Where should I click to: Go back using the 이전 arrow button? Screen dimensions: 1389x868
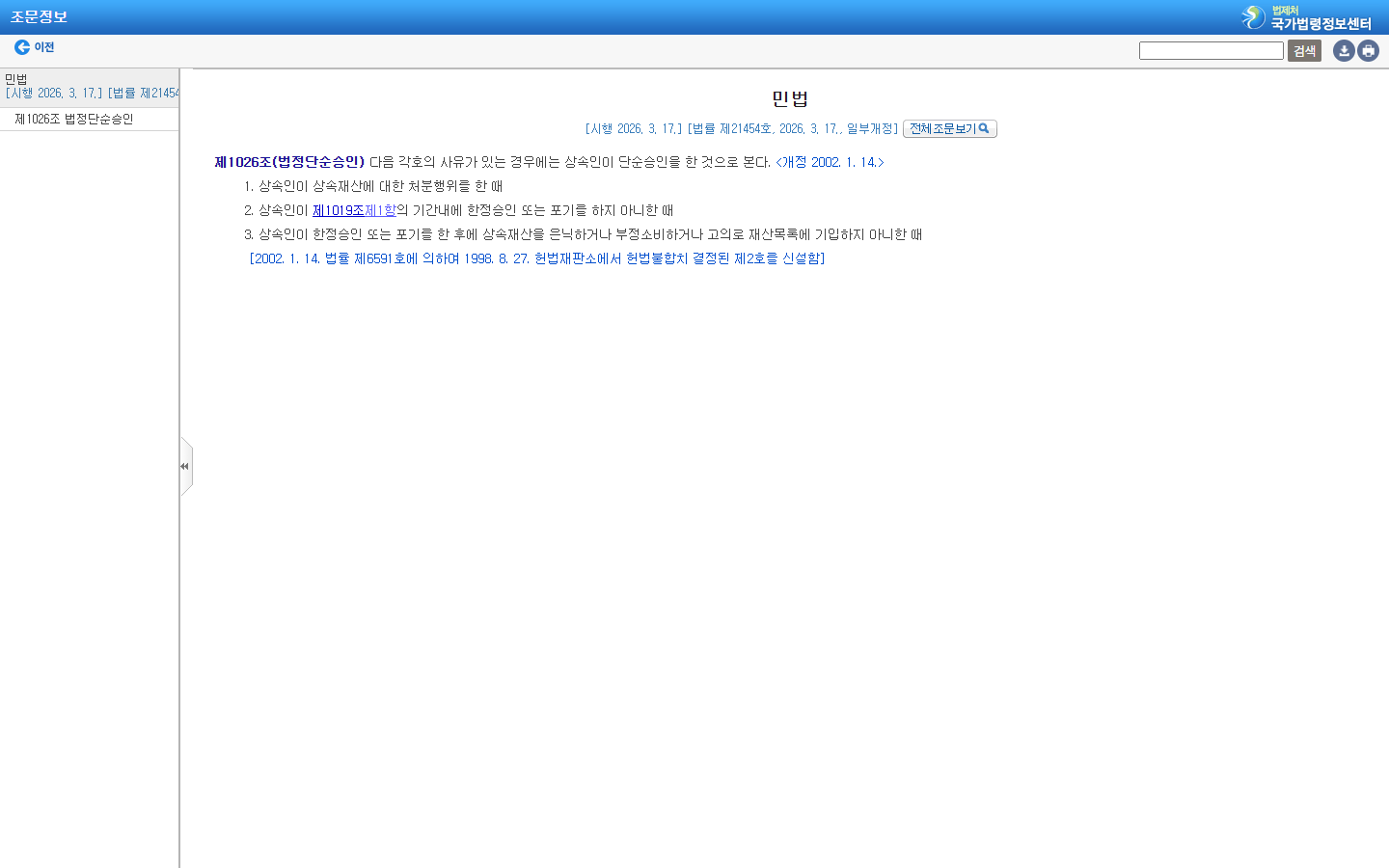point(34,47)
